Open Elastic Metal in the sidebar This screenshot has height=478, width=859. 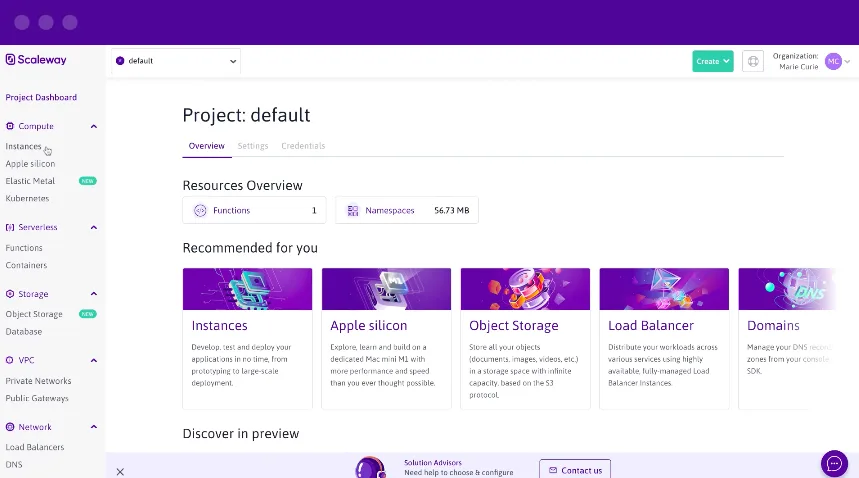[x=30, y=181]
